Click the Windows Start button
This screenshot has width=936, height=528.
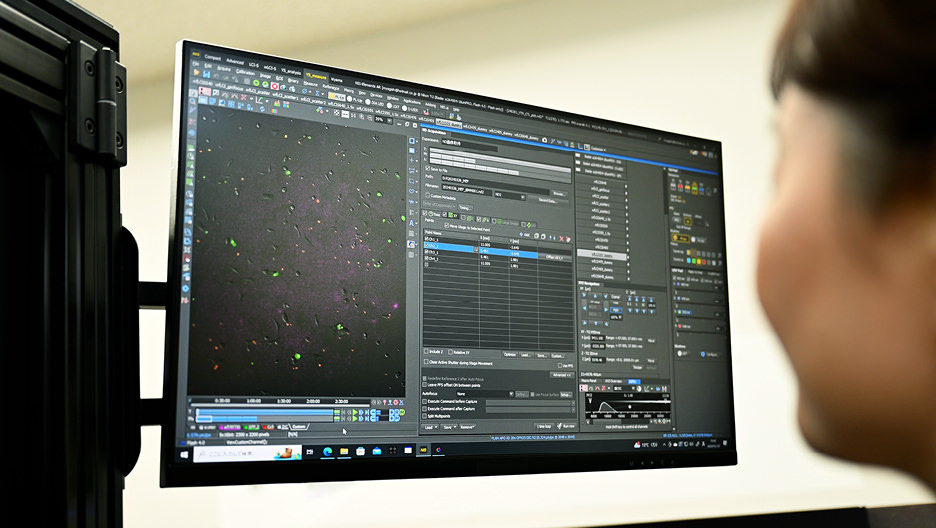click(x=186, y=454)
